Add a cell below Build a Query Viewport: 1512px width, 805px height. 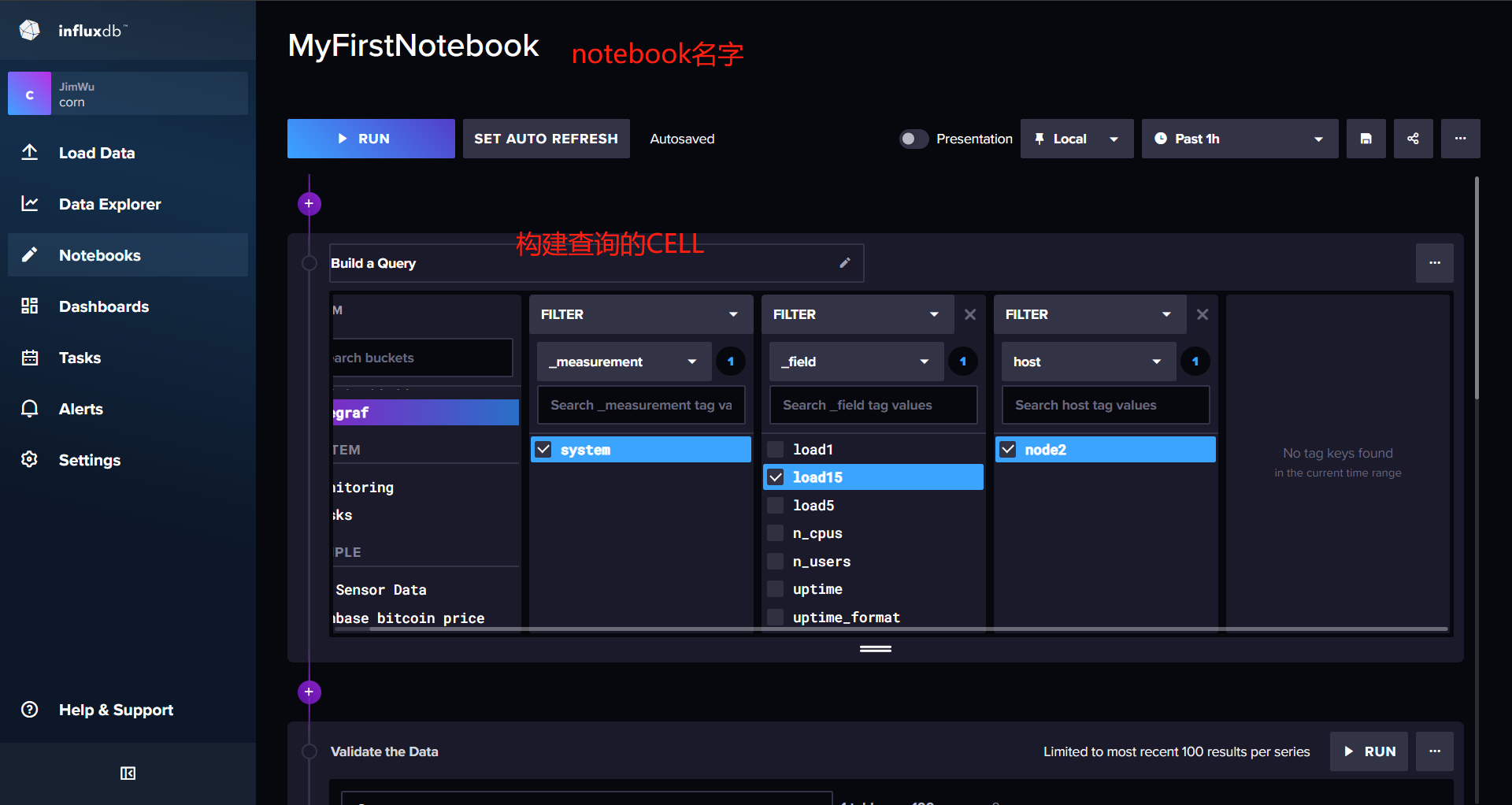click(309, 692)
